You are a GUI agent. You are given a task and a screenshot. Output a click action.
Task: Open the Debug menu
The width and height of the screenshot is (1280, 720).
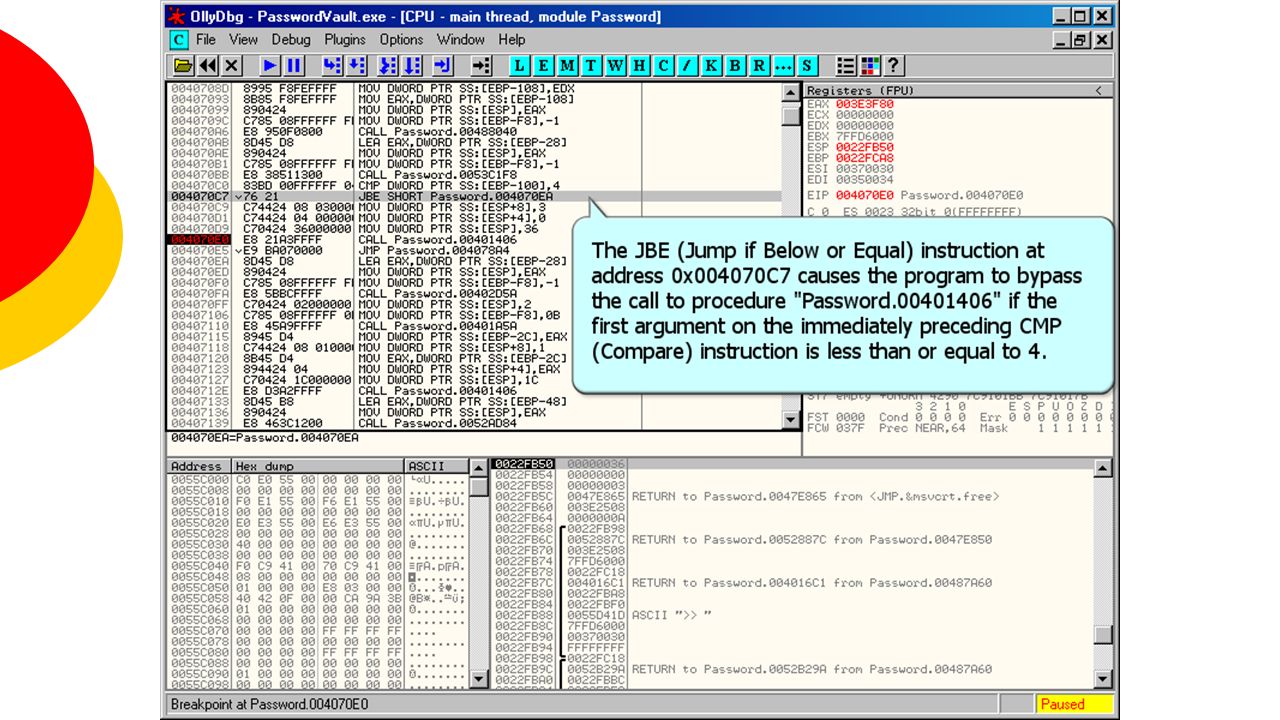[291, 40]
